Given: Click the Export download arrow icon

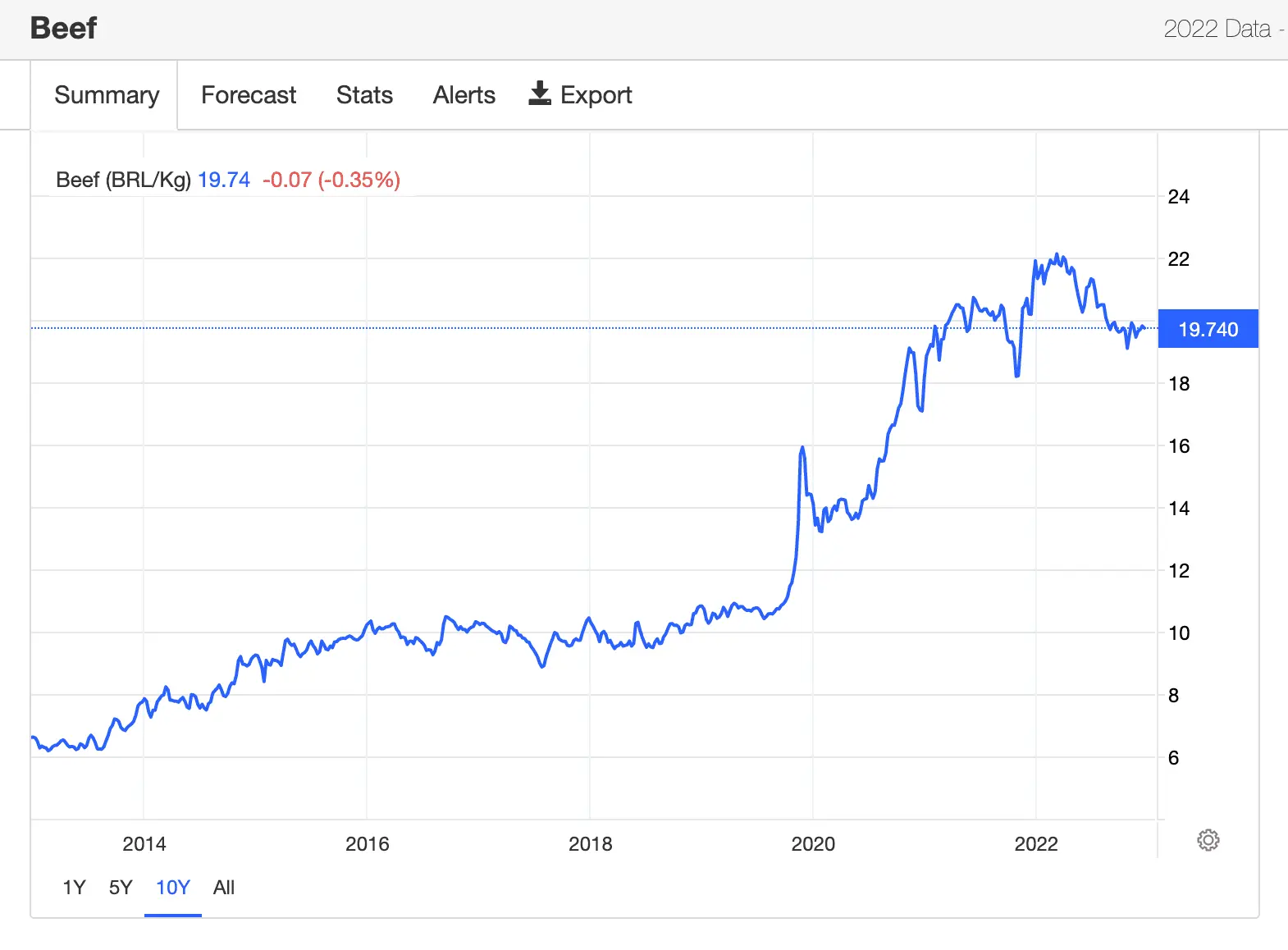Looking at the screenshot, I should [x=539, y=94].
